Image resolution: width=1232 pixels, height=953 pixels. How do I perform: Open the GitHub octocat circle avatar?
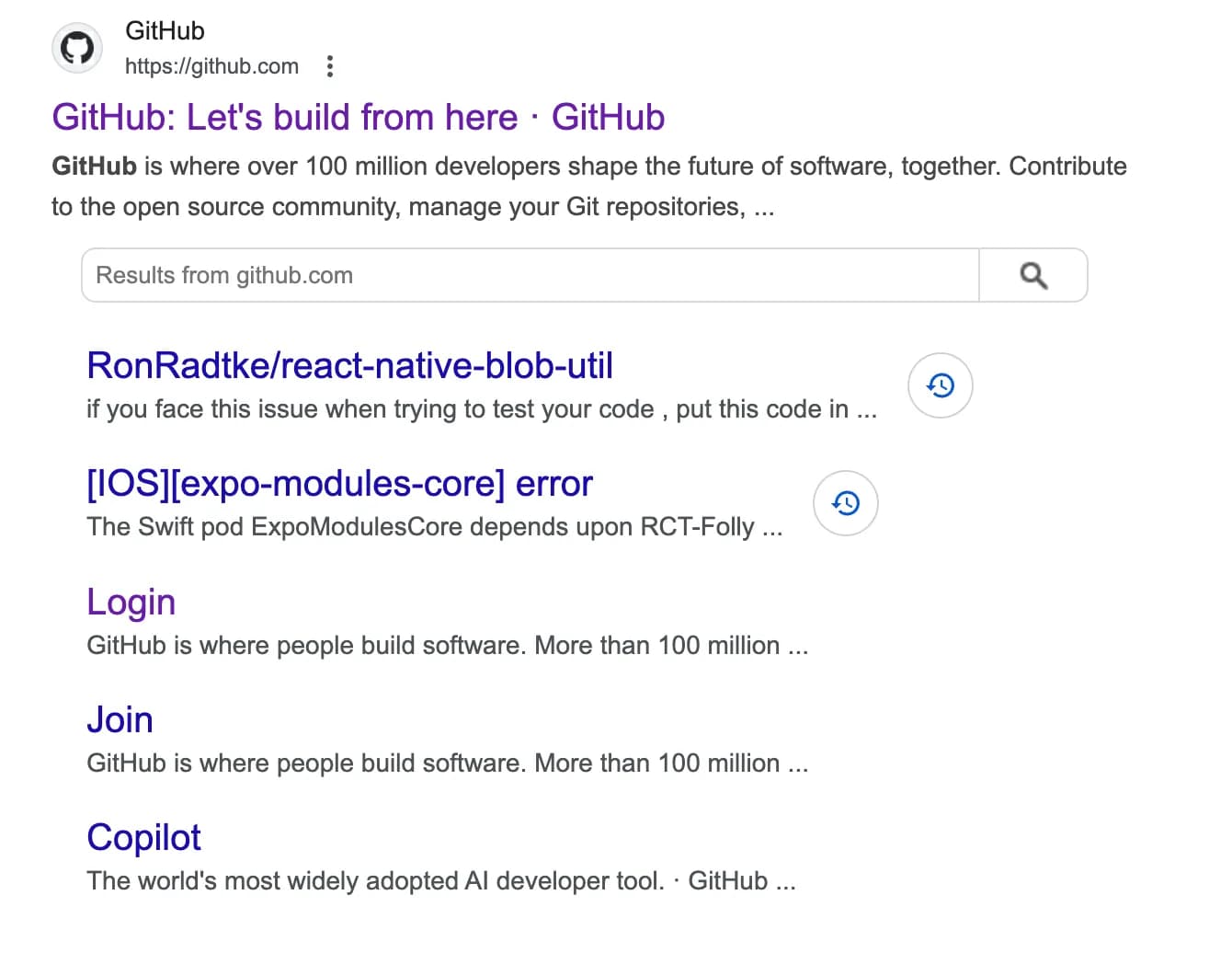[x=76, y=47]
